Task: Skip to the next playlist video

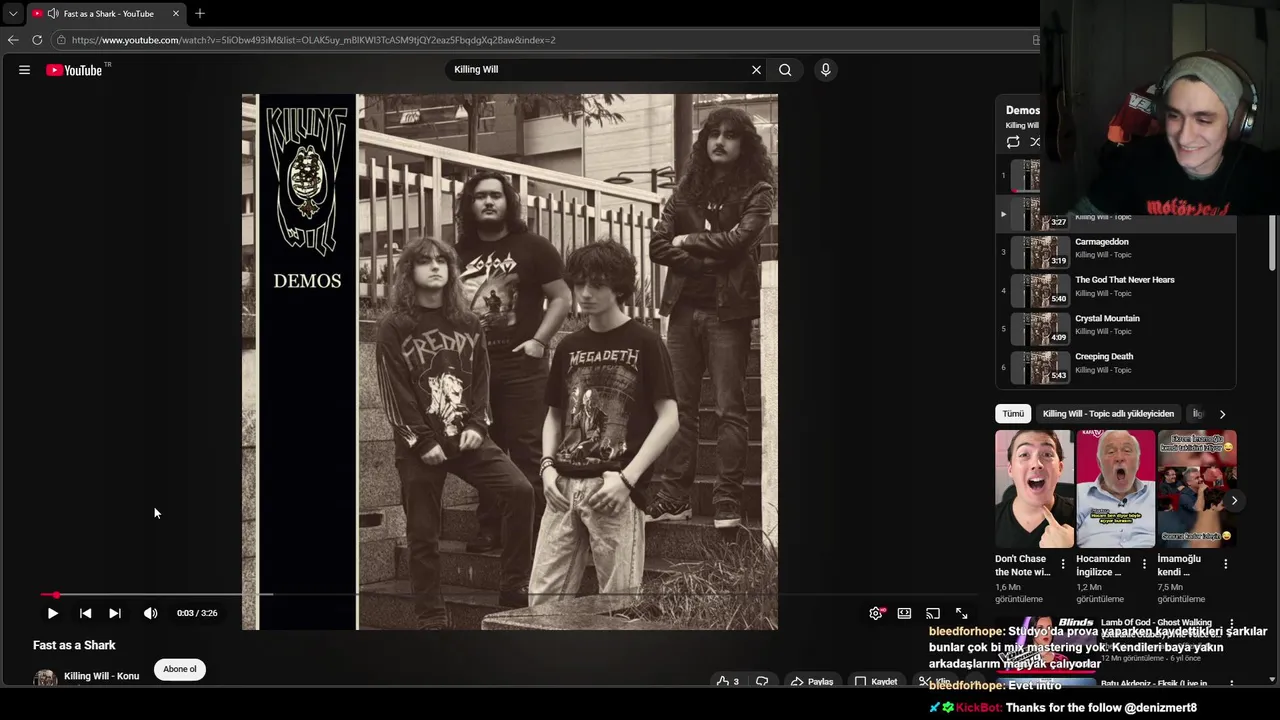Action: coord(115,613)
